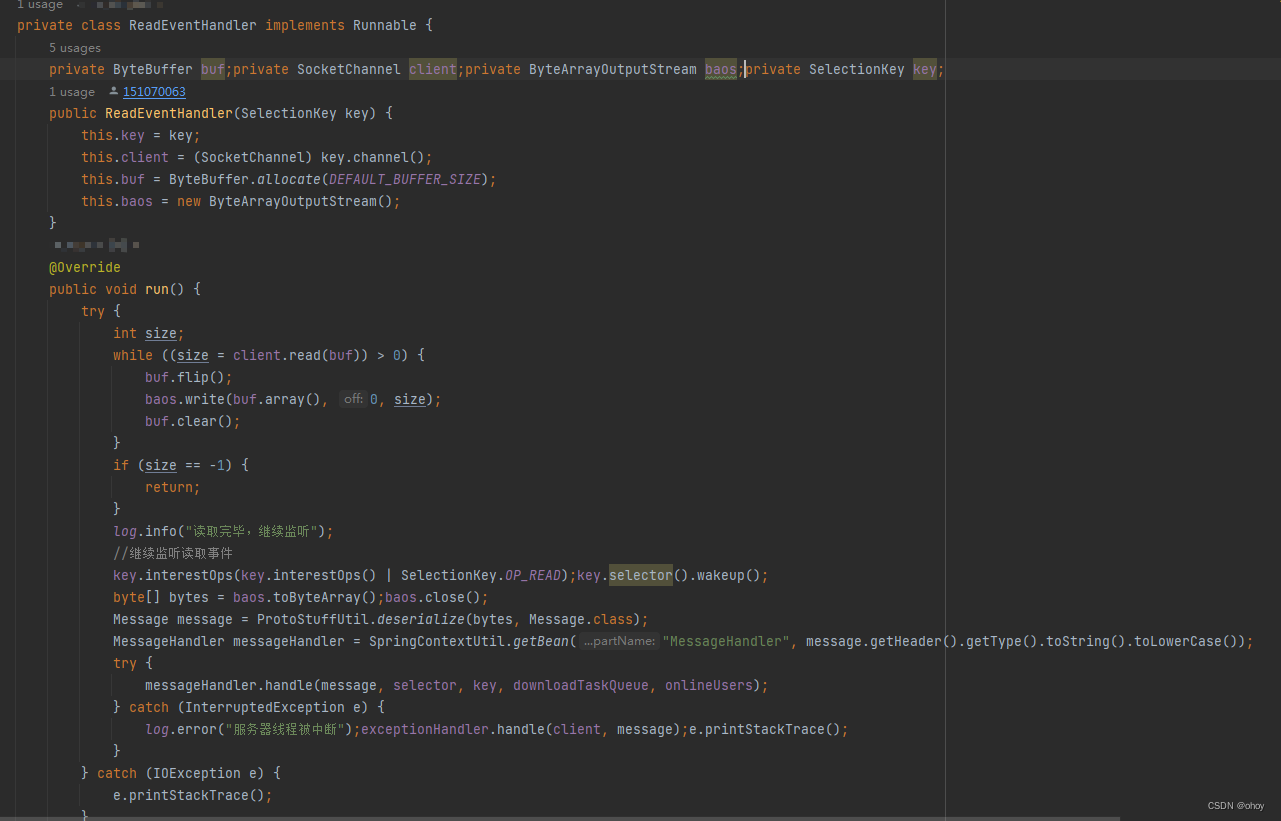
Task: Click the "getBean" method call
Action: 541,641
